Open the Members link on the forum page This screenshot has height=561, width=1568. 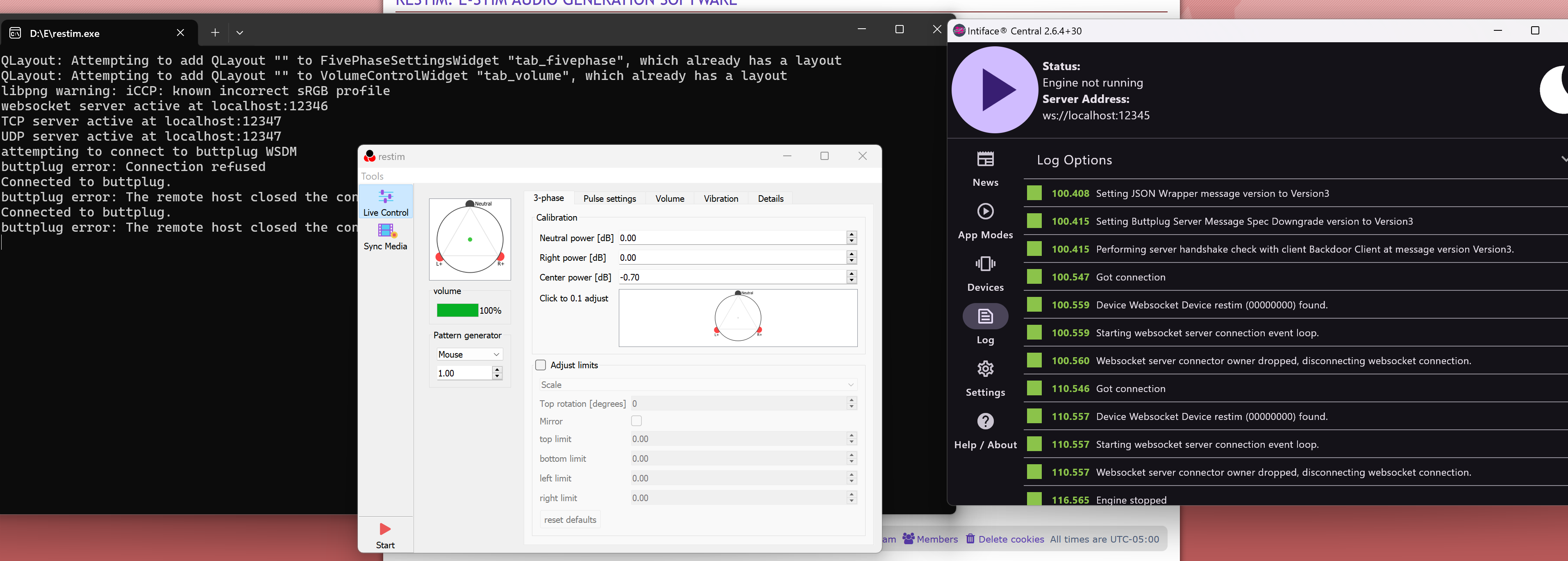click(937, 539)
